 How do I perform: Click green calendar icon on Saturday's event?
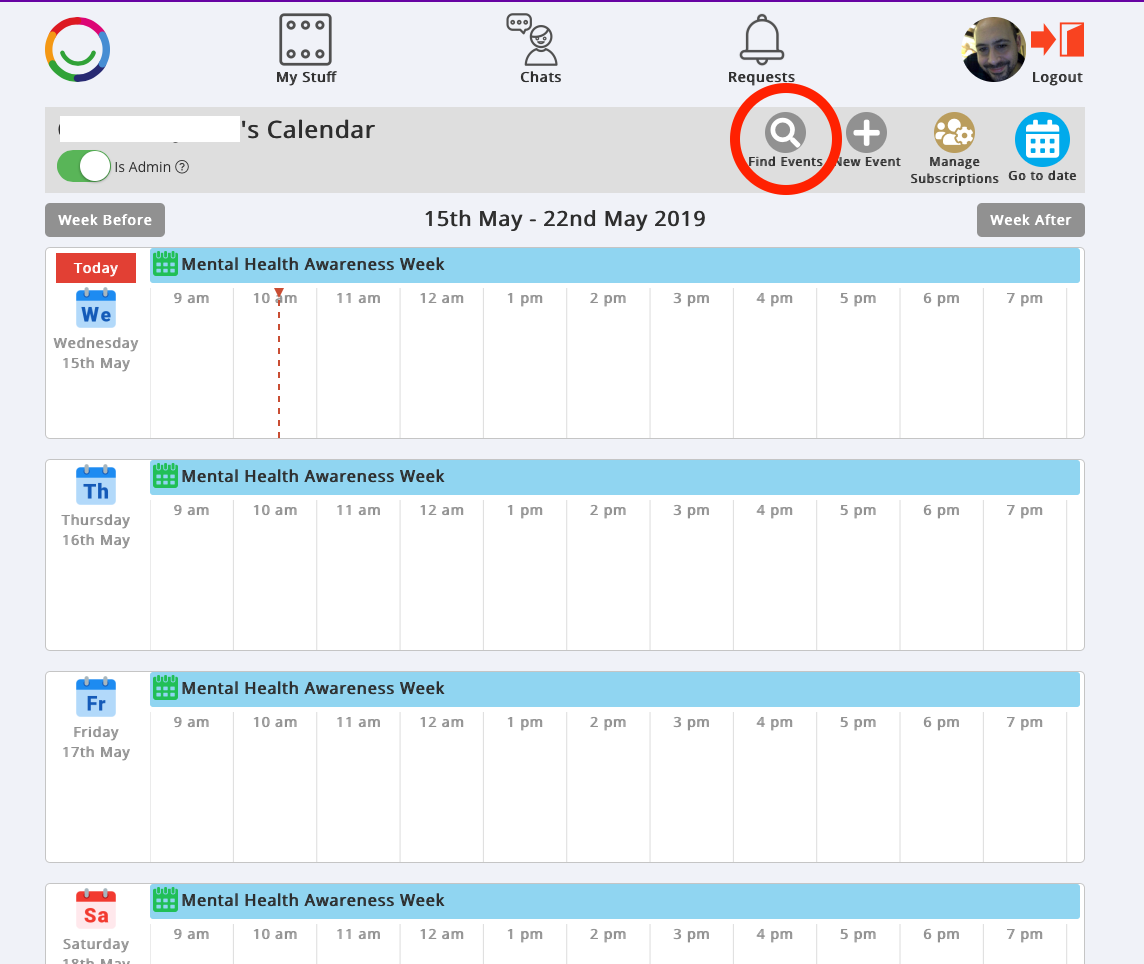[x=166, y=900]
